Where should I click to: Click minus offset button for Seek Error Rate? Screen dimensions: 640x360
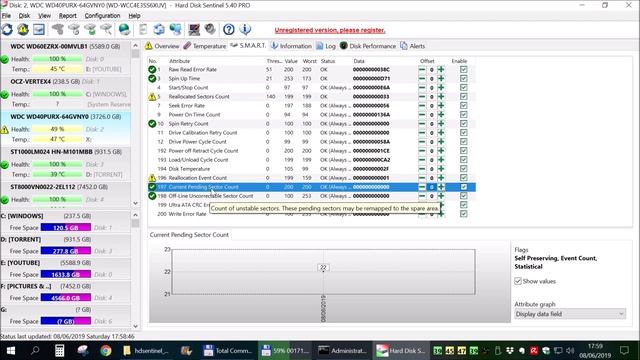[x=422, y=105]
